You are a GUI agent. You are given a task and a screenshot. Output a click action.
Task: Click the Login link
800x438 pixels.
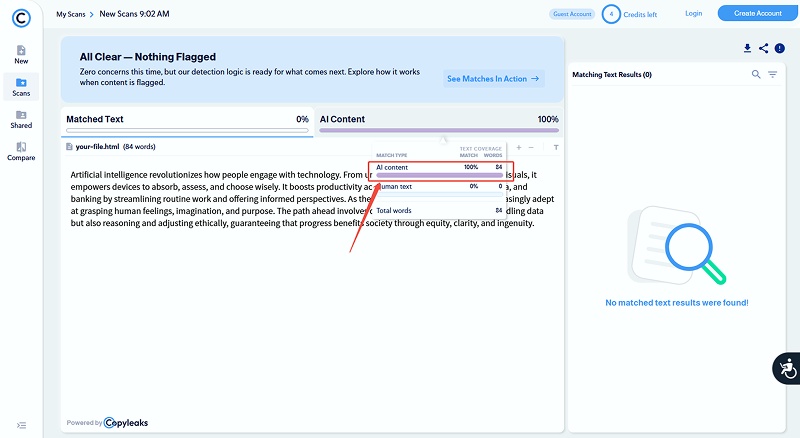693,13
